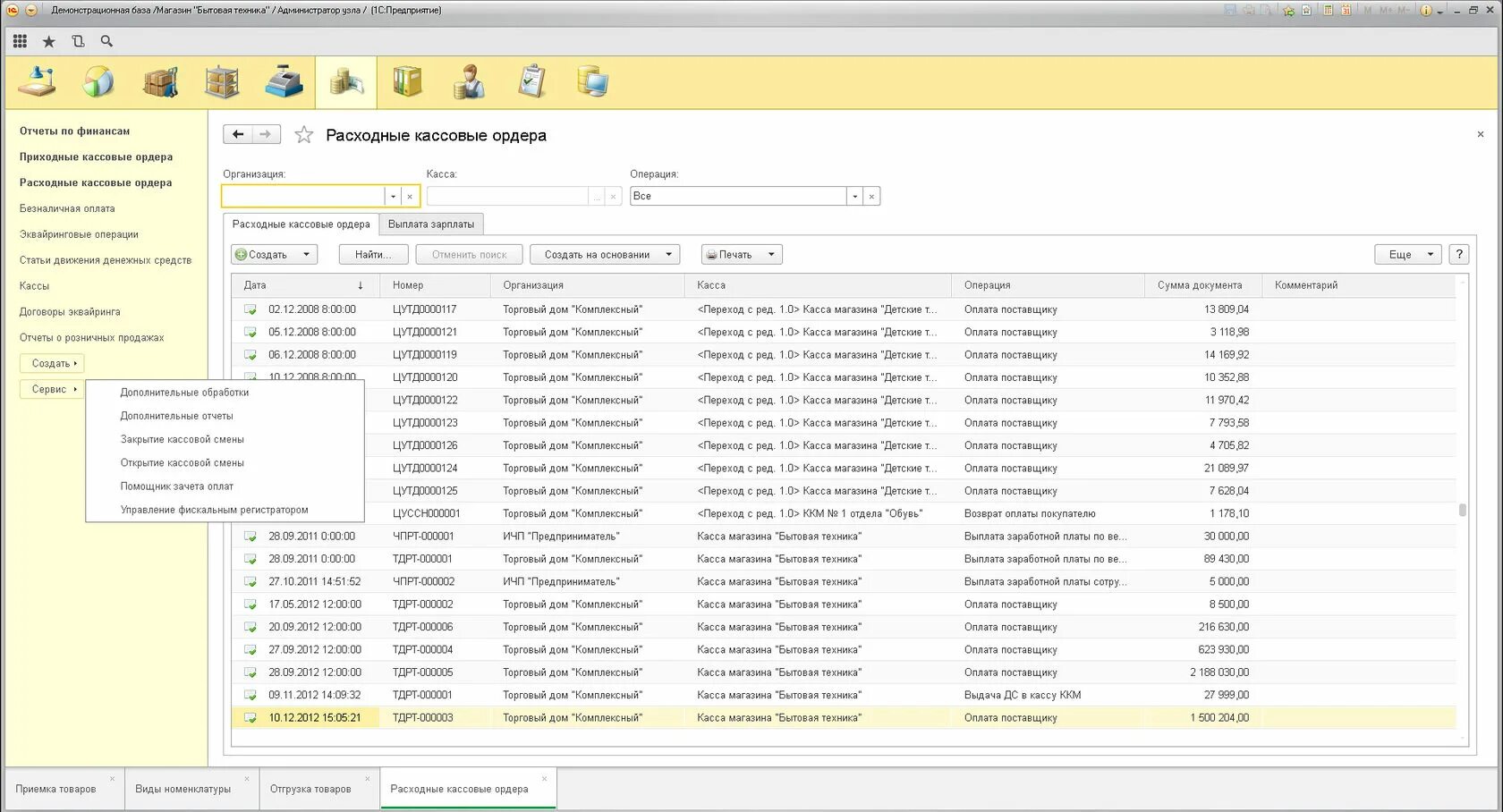Open Эквайринговые операции in the sidebar

[x=79, y=235]
